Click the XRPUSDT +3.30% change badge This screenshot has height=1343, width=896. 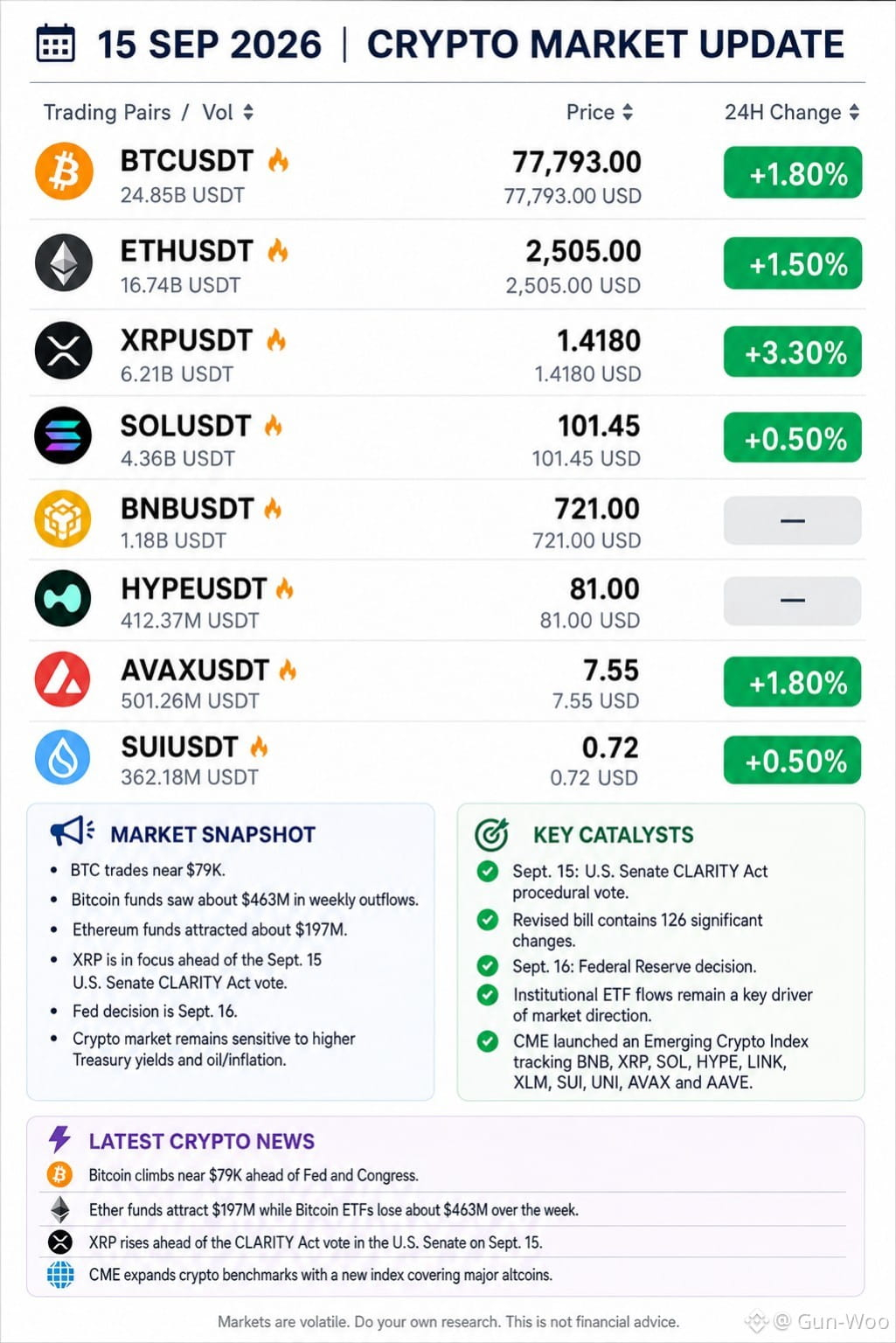coord(793,351)
